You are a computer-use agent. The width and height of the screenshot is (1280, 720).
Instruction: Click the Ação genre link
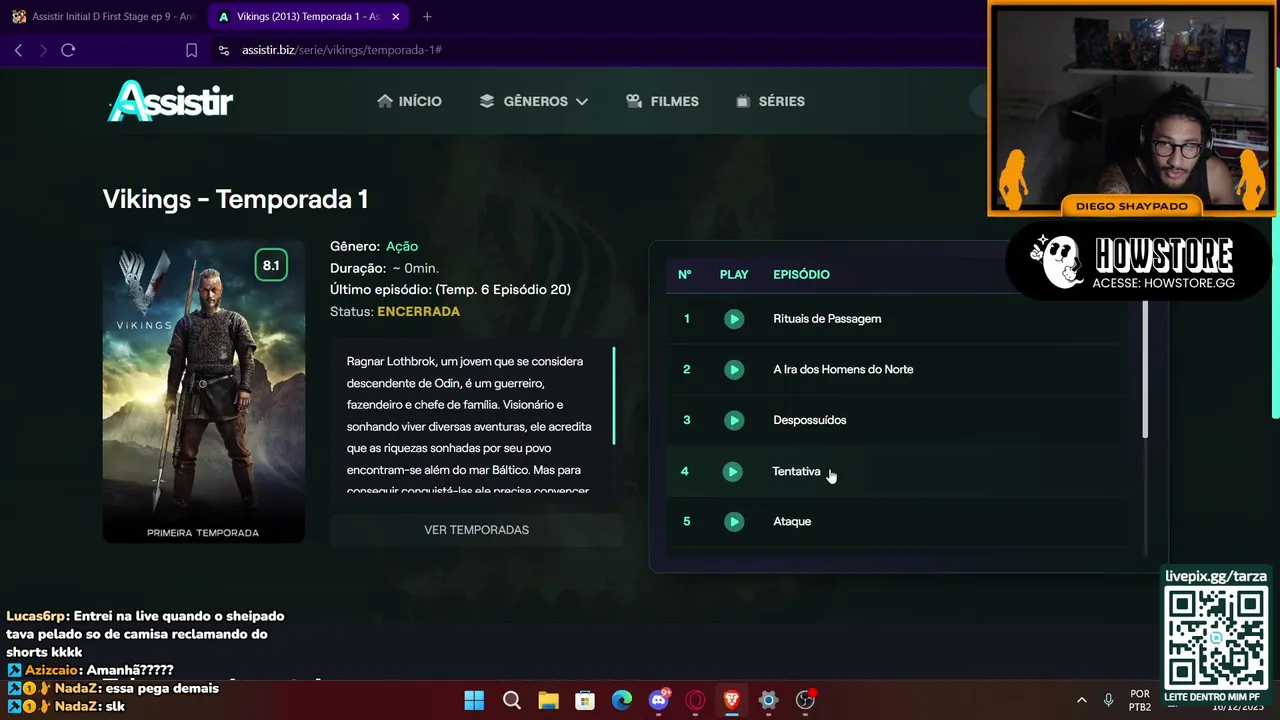pos(402,246)
